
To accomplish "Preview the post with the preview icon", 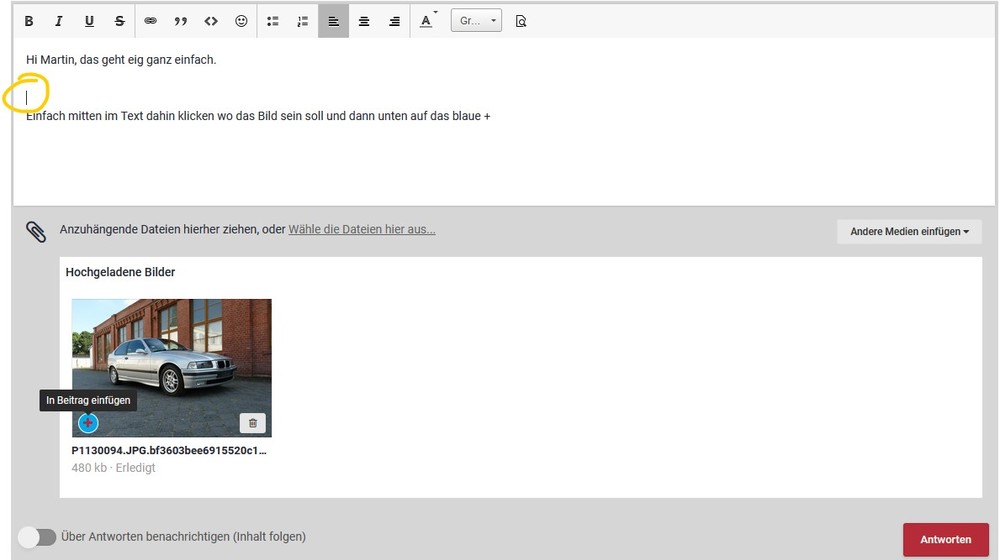I will coord(520,21).
